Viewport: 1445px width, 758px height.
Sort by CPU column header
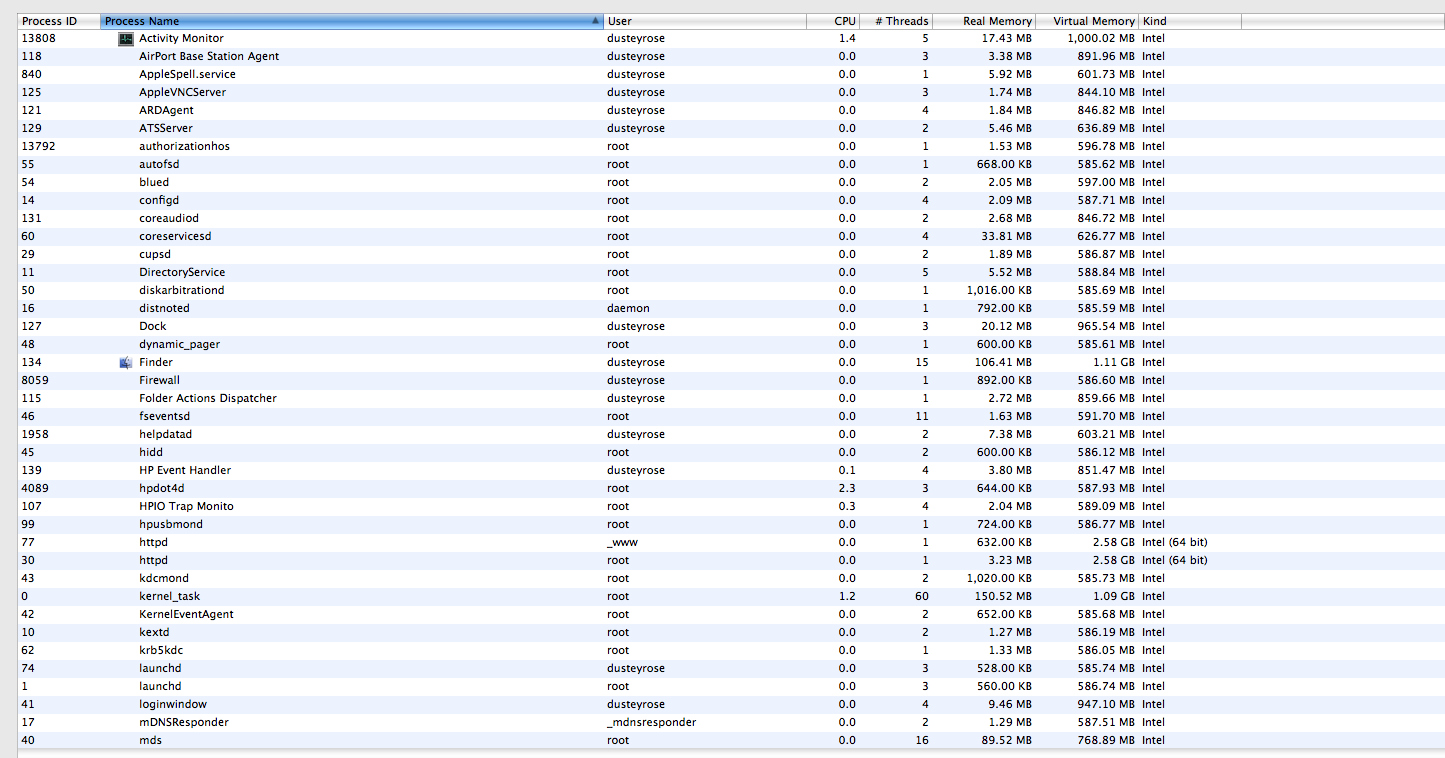(x=834, y=21)
